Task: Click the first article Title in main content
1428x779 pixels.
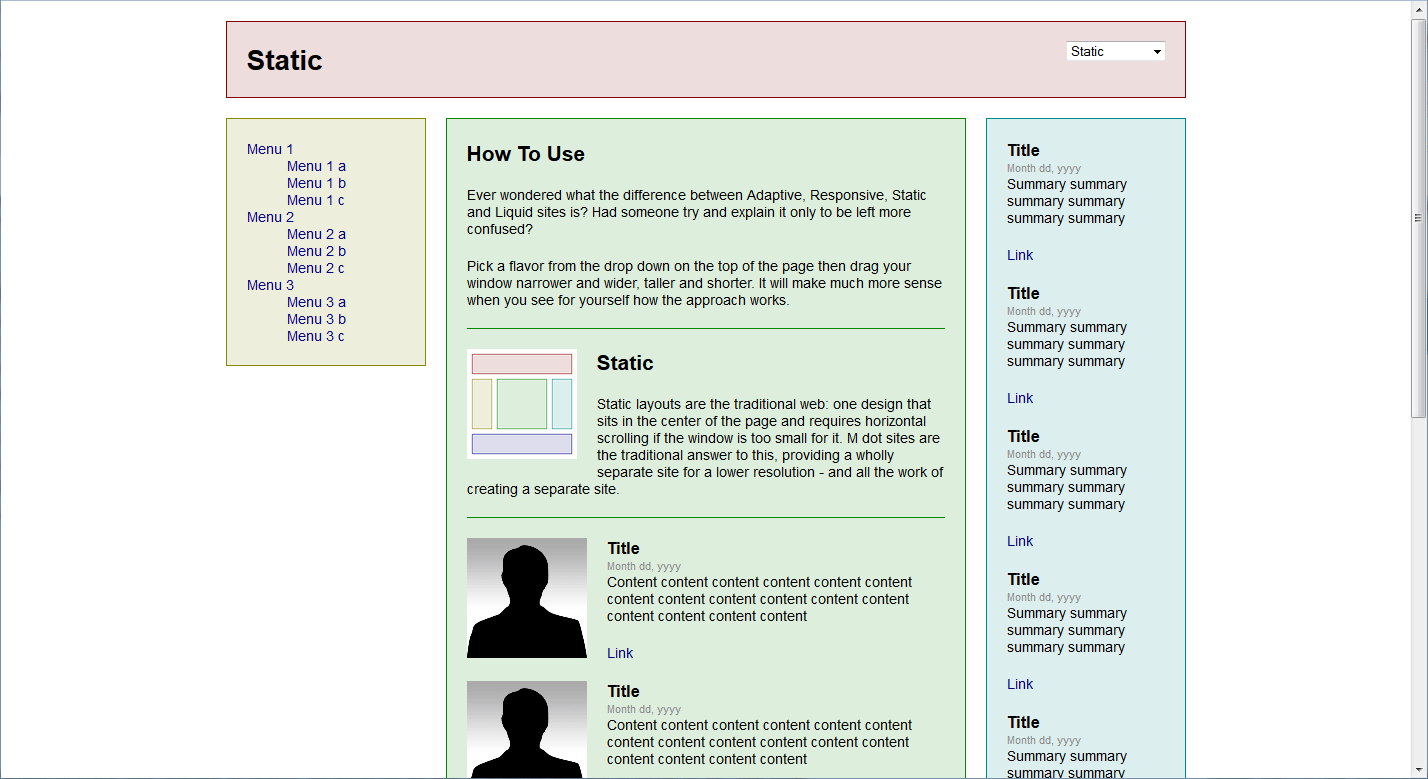Action: point(623,548)
